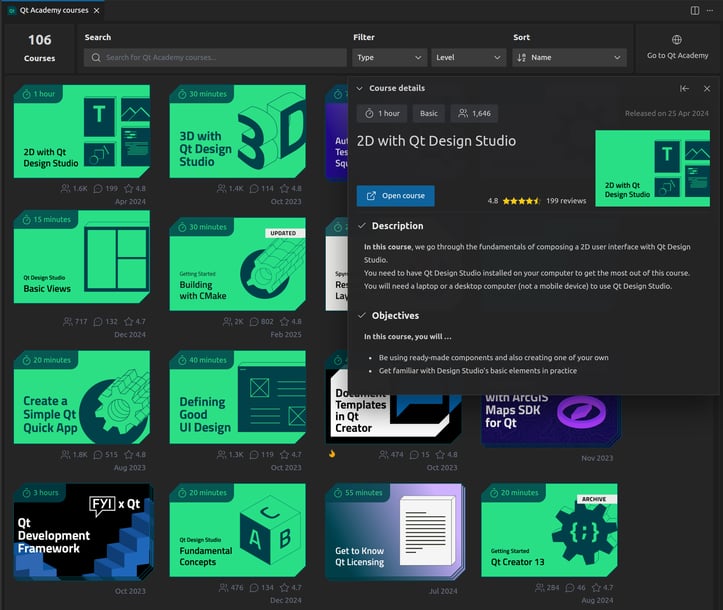
Task: Click the Basic level chip
Action: coord(428,113)
